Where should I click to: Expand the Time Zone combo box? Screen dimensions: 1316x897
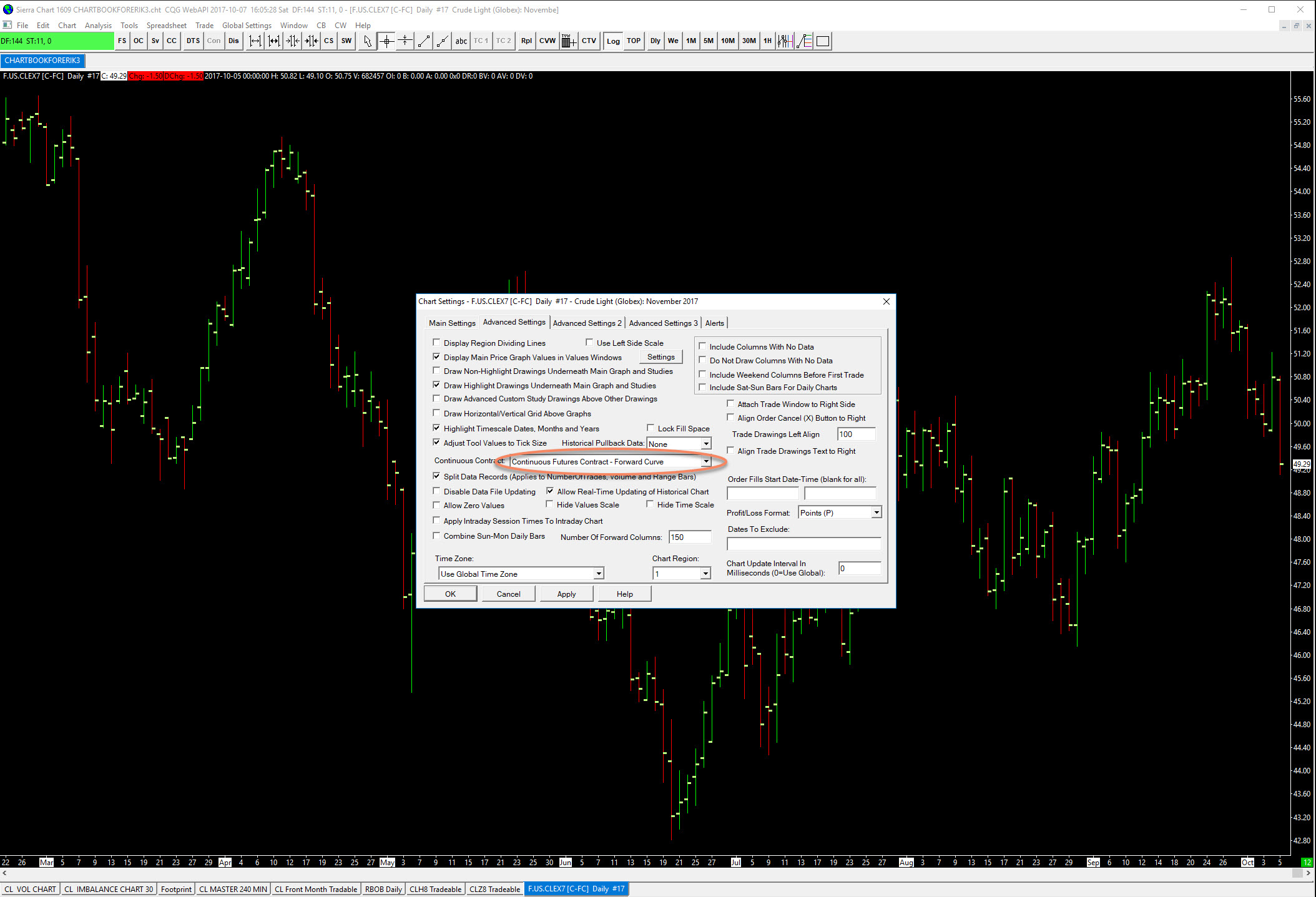[x=598, y=574]
